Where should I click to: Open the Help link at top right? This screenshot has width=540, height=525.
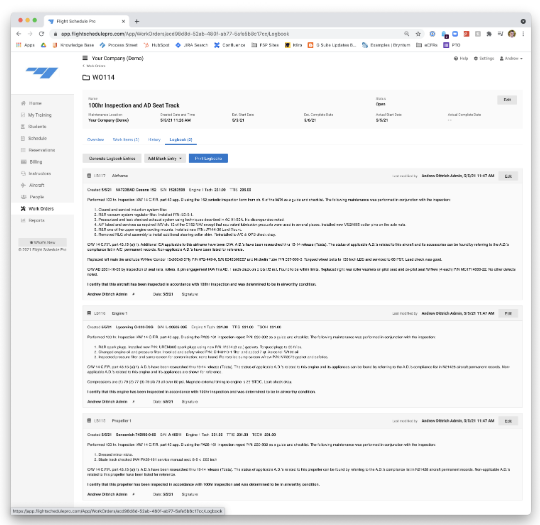(x=461, y=58)
